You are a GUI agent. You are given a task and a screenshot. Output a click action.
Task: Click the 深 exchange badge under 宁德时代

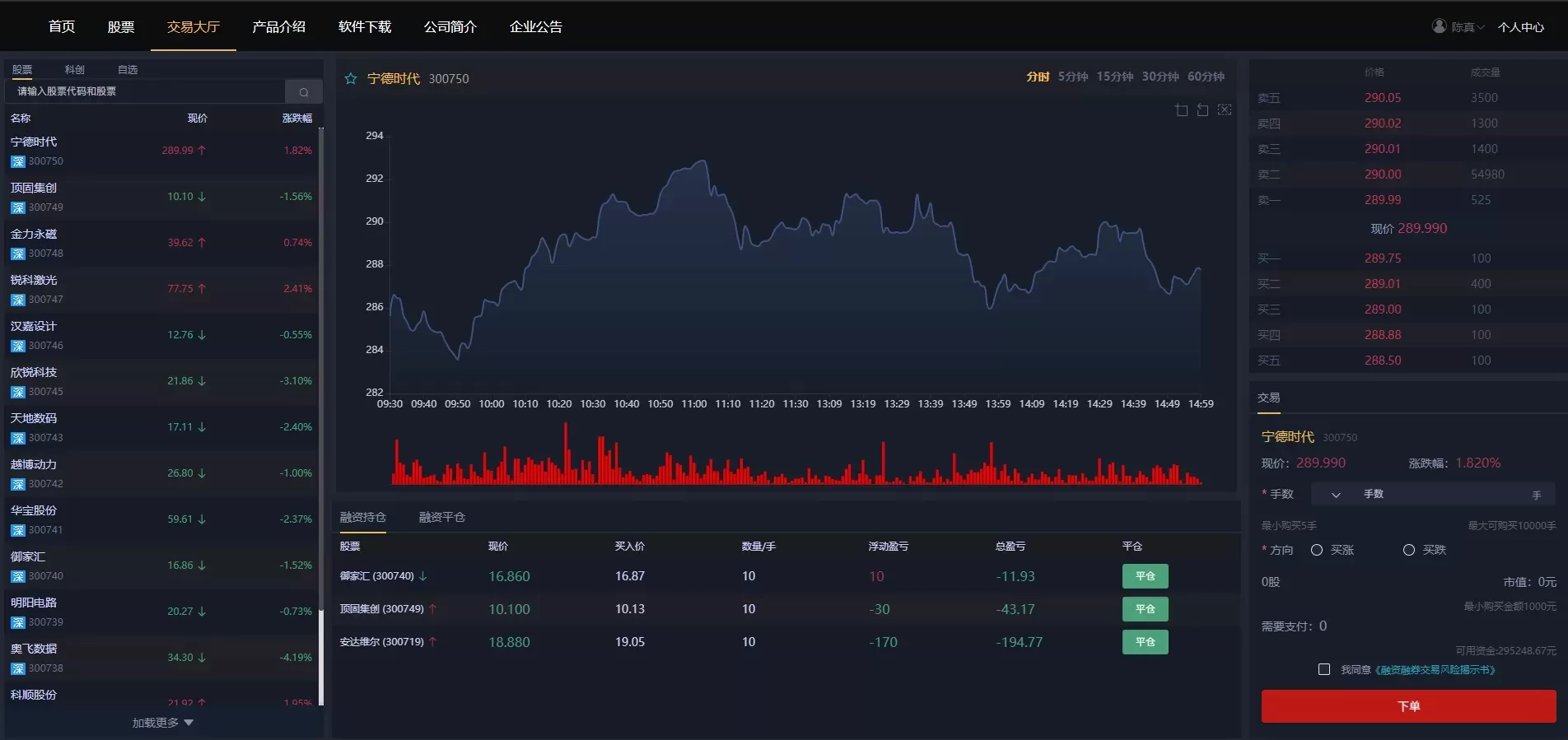coord(18,162)
